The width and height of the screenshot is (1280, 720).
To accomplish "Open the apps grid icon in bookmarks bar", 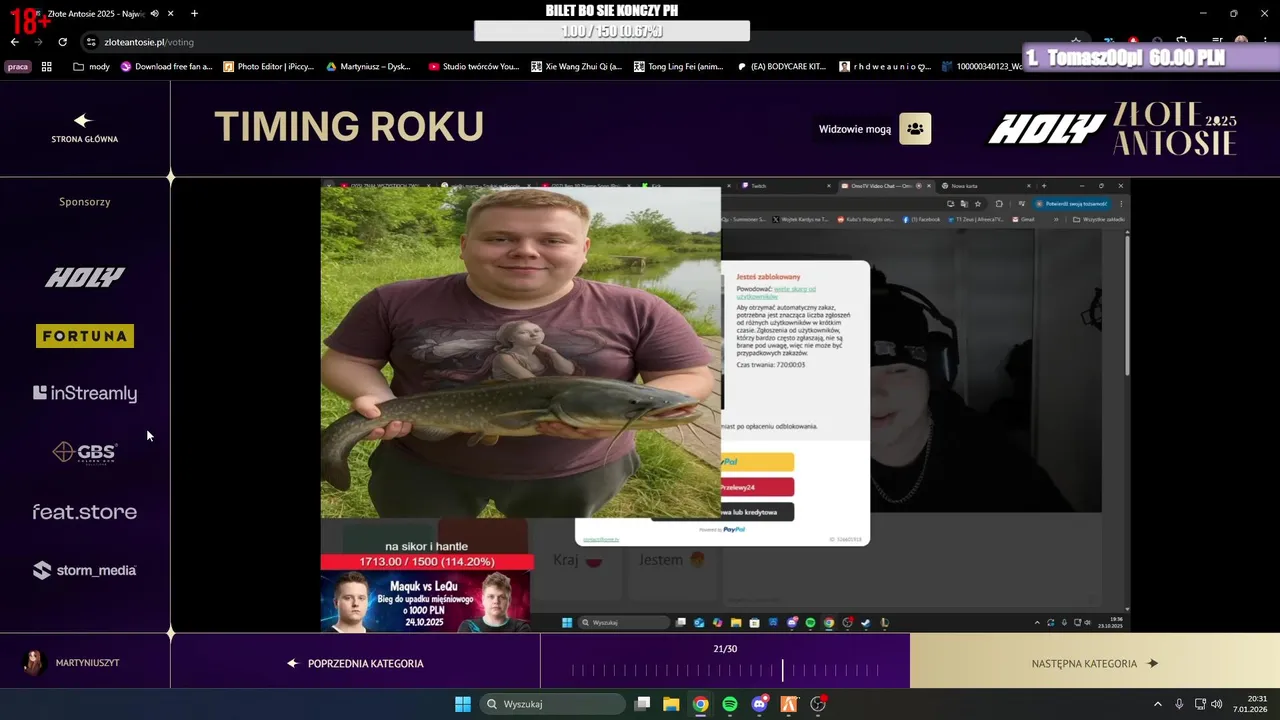I will 46,67.
